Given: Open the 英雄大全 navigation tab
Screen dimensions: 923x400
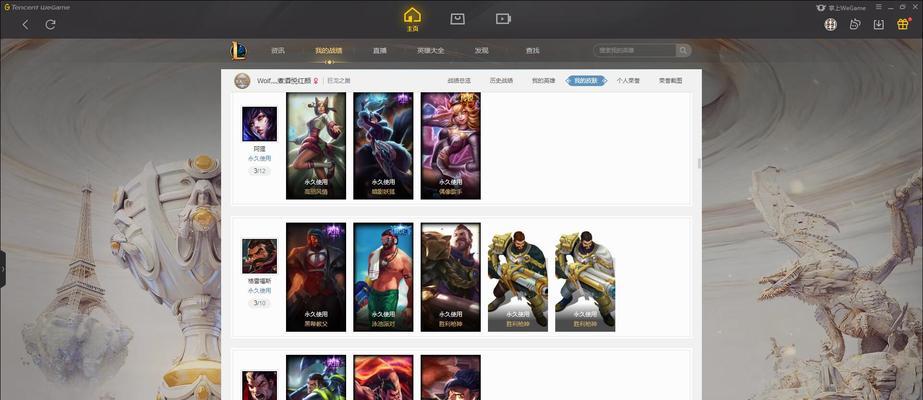Looking at the screenshot, I should pos(430,51).
